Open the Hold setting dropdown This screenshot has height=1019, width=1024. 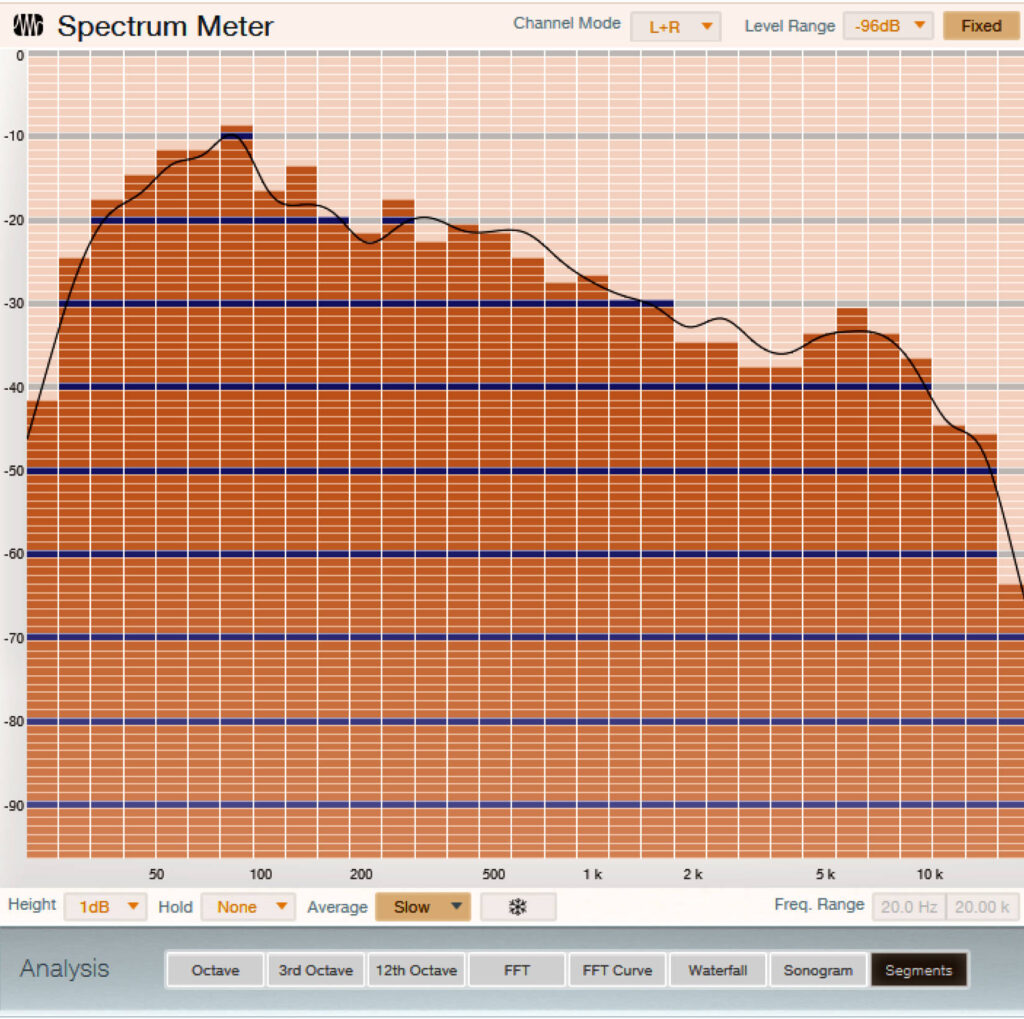click(247, 907)
